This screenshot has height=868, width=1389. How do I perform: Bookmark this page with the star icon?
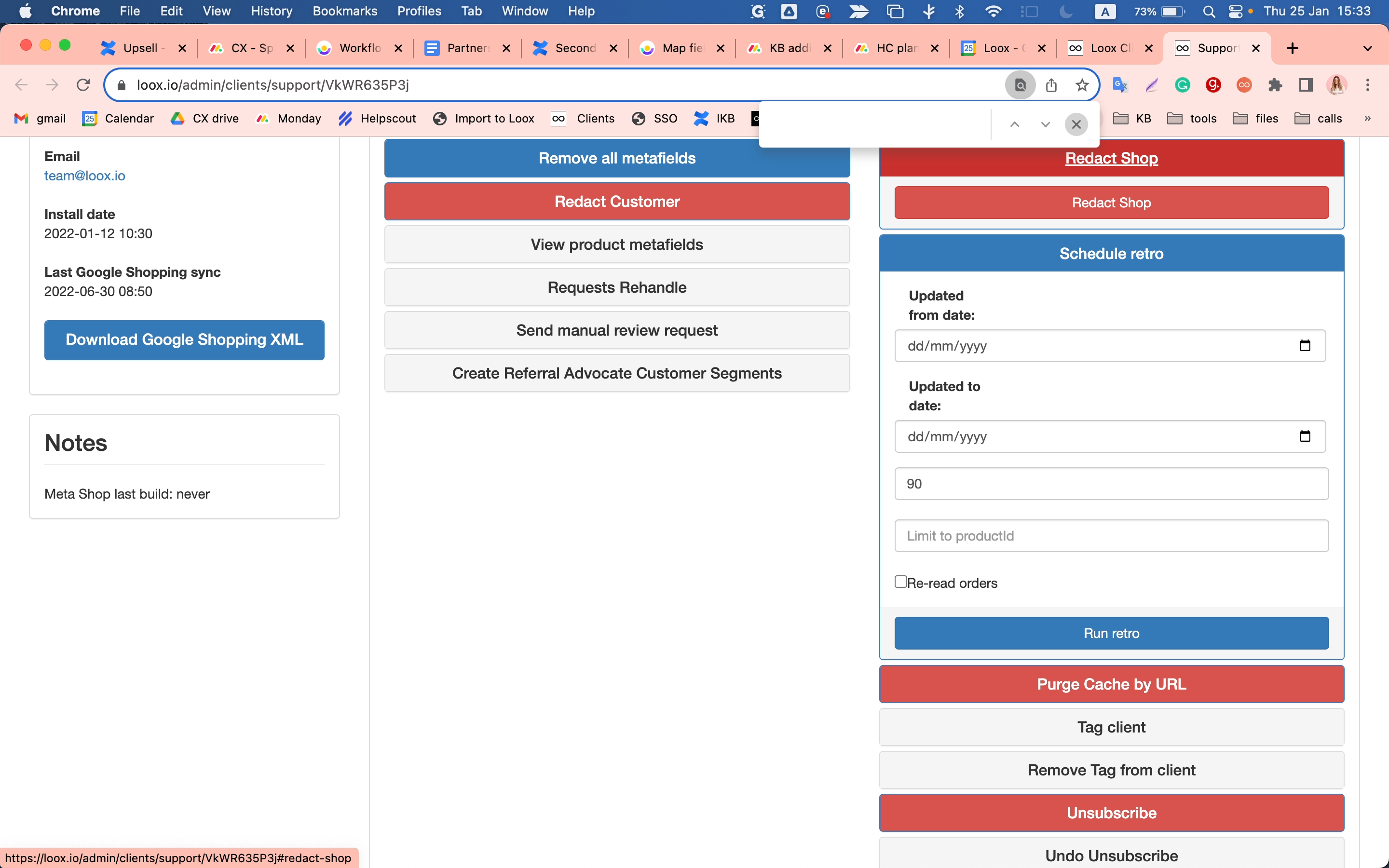(1082, 85)
